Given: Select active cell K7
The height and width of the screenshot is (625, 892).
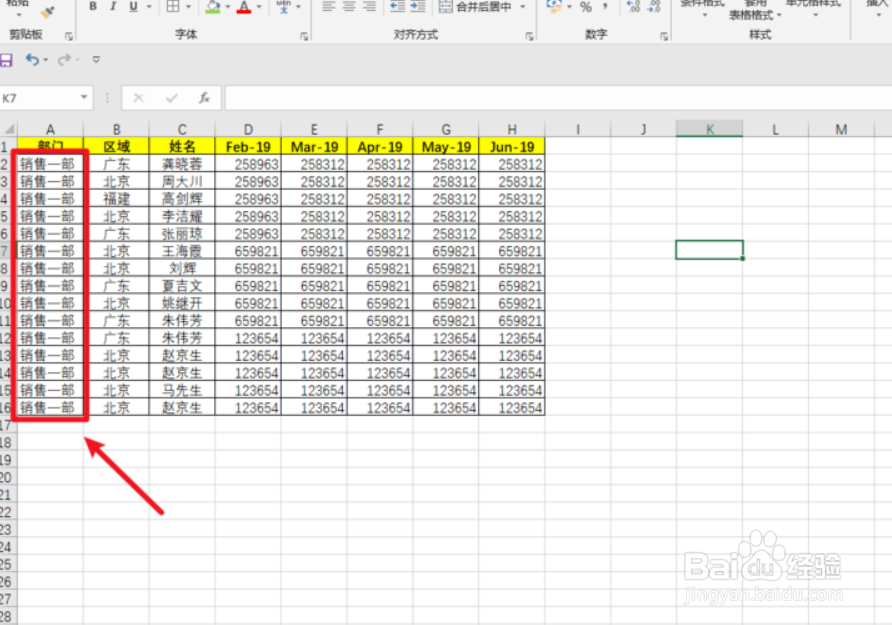Looking at the screenshot, I should (709, 250).
